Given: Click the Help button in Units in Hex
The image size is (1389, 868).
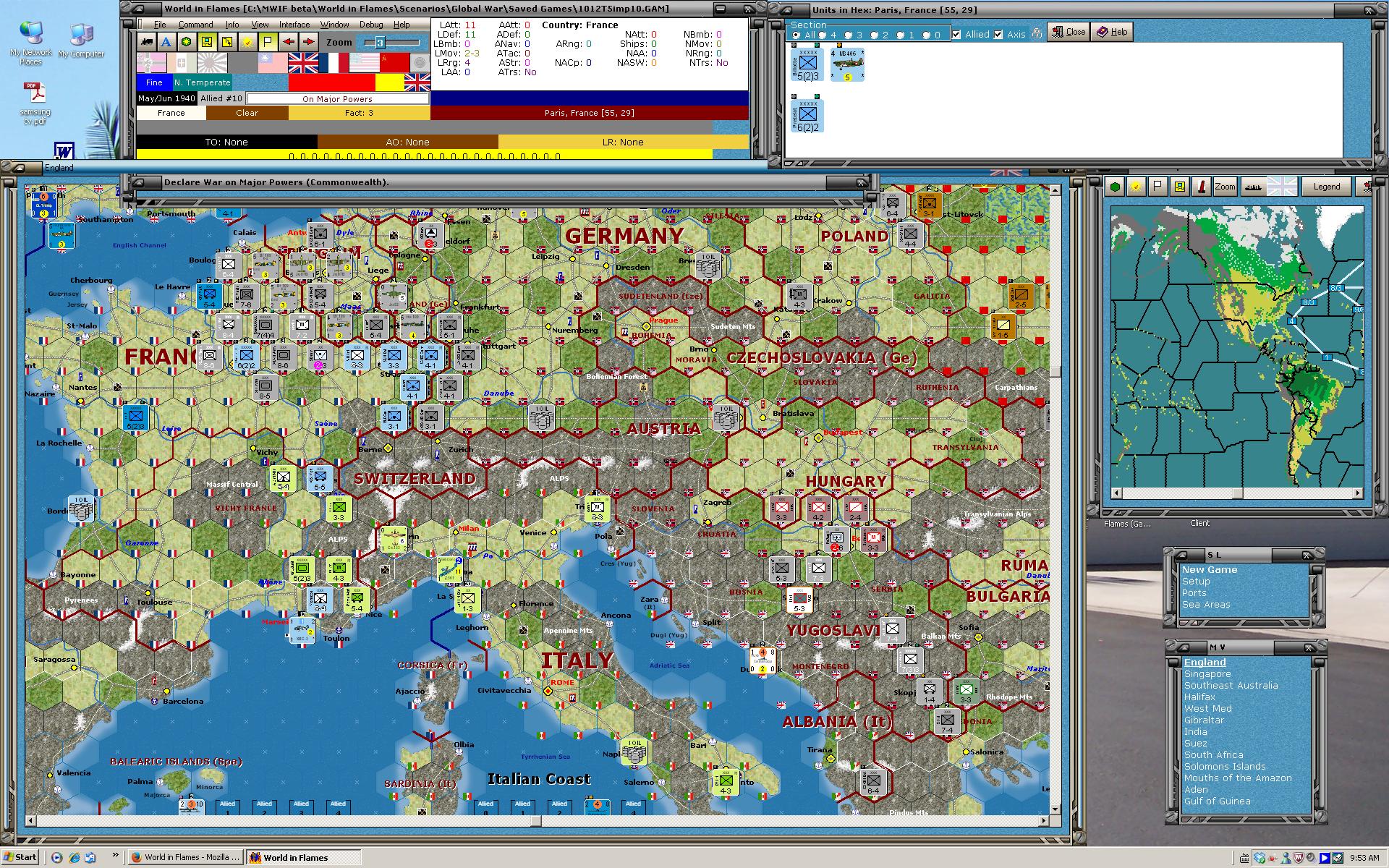Looking at the screenshot, I should [1112, 32].
